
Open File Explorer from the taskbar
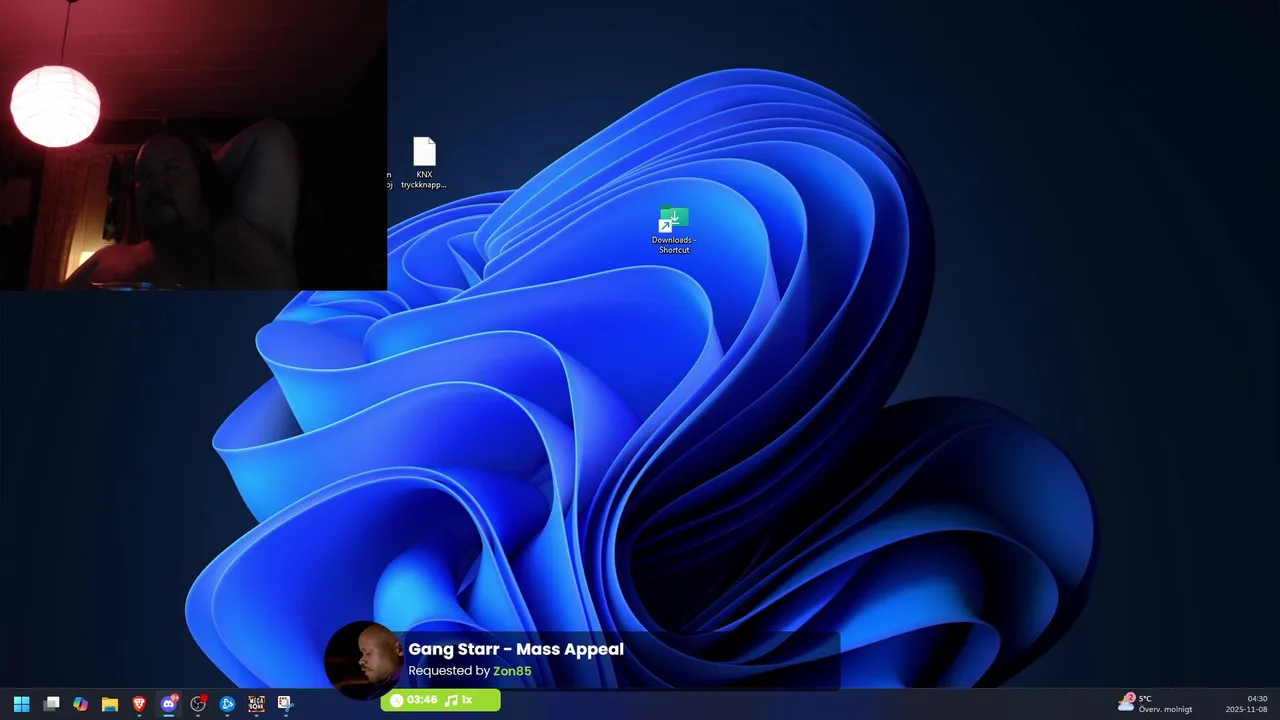pyautogui.click(x=110, y=704)
